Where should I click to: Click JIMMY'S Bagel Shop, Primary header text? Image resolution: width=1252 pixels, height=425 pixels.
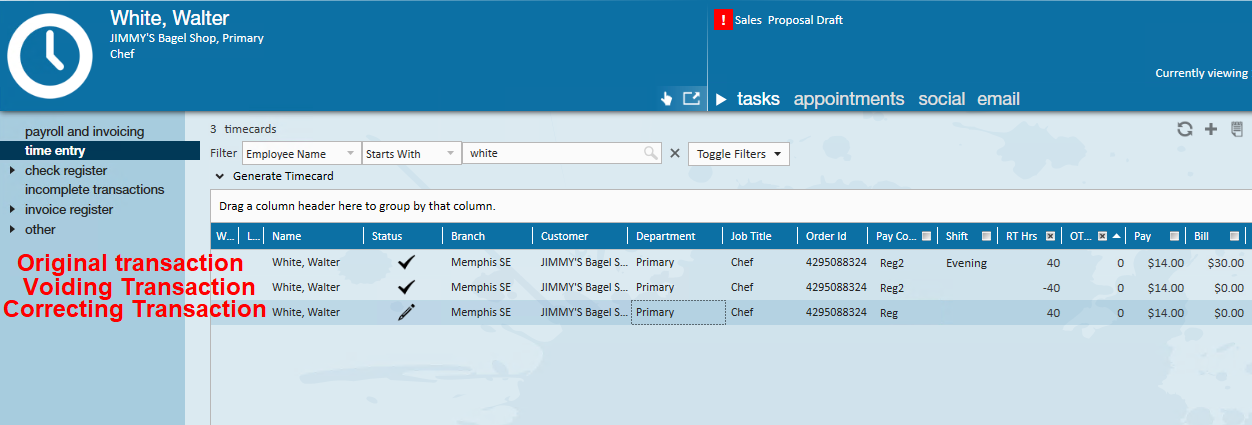pos(187,38)
